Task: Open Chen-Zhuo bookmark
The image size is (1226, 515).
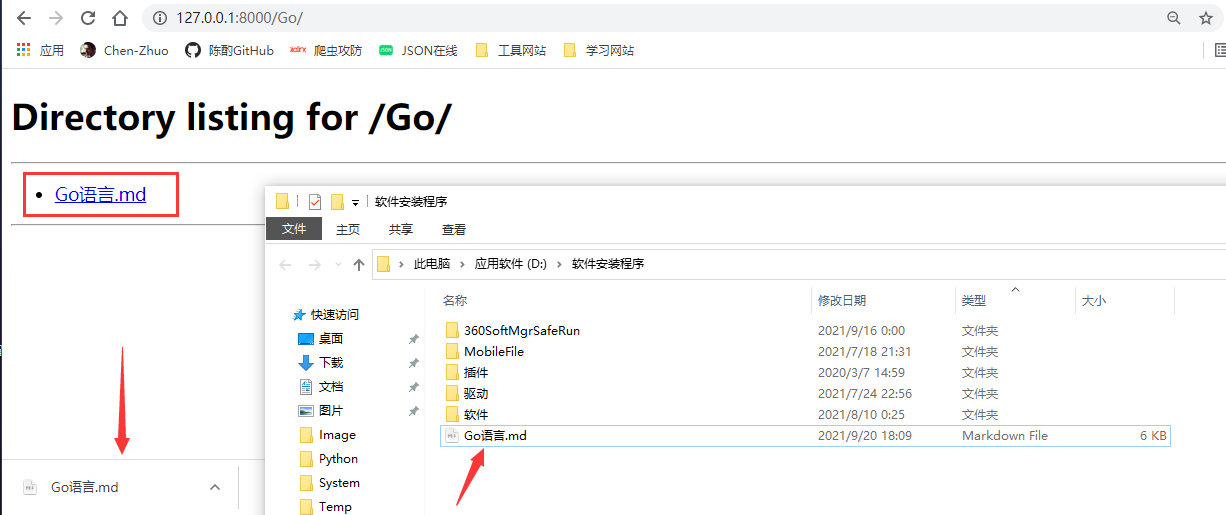Action: point(125,50)
